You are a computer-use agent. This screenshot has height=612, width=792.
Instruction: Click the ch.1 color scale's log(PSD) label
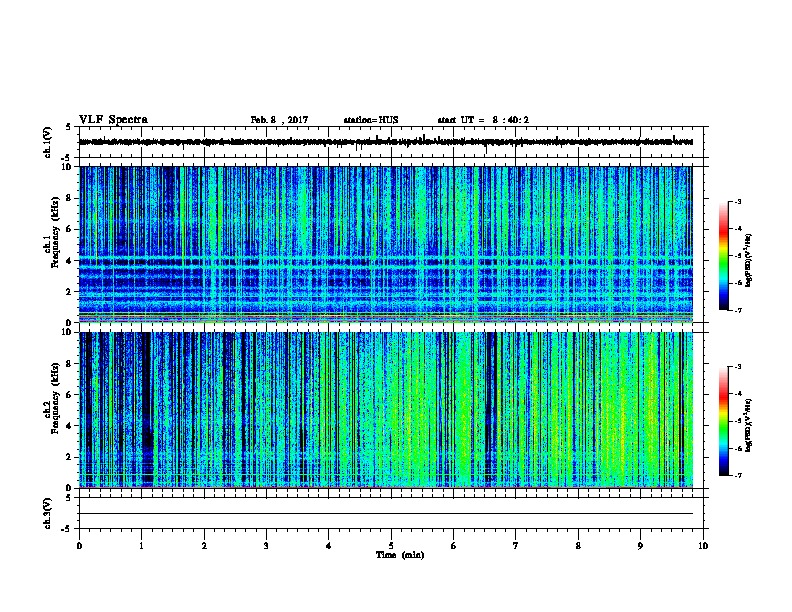click(748, 260)
